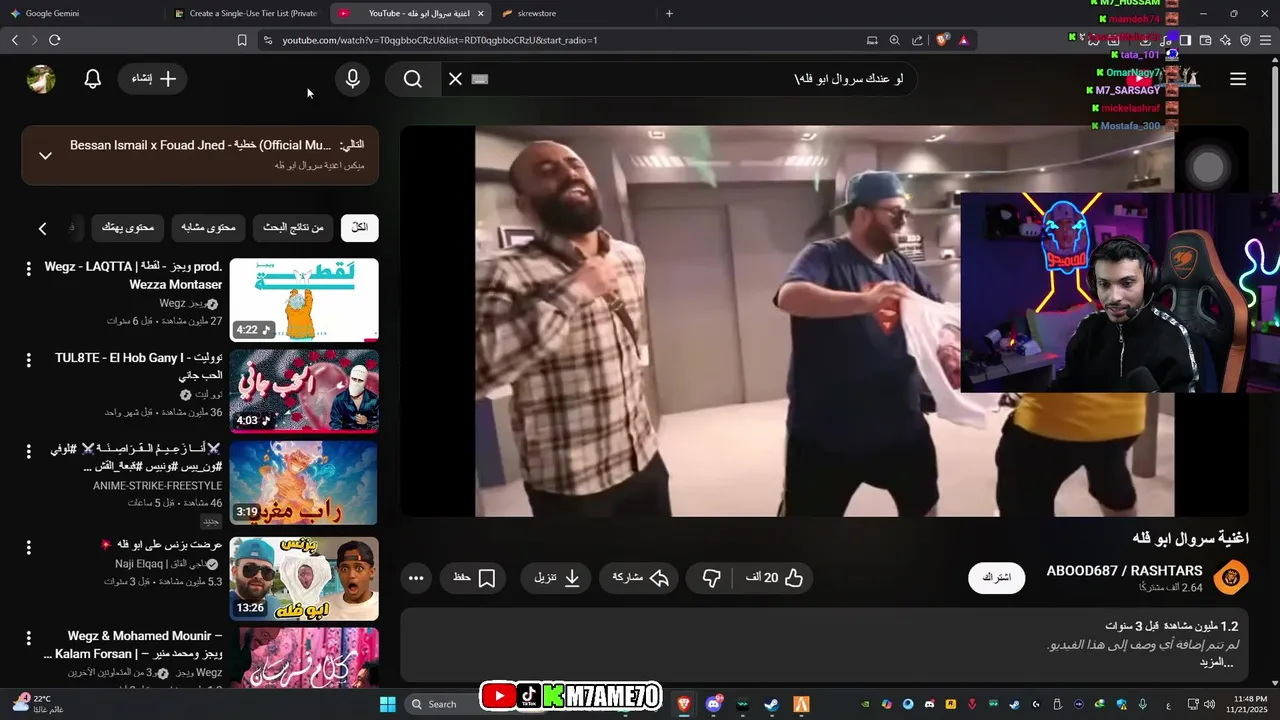Viewport: 1280px width, 720px height.
Task: Play راب مغربي thumbnail 3:19
Action: [x=304, y=483]
